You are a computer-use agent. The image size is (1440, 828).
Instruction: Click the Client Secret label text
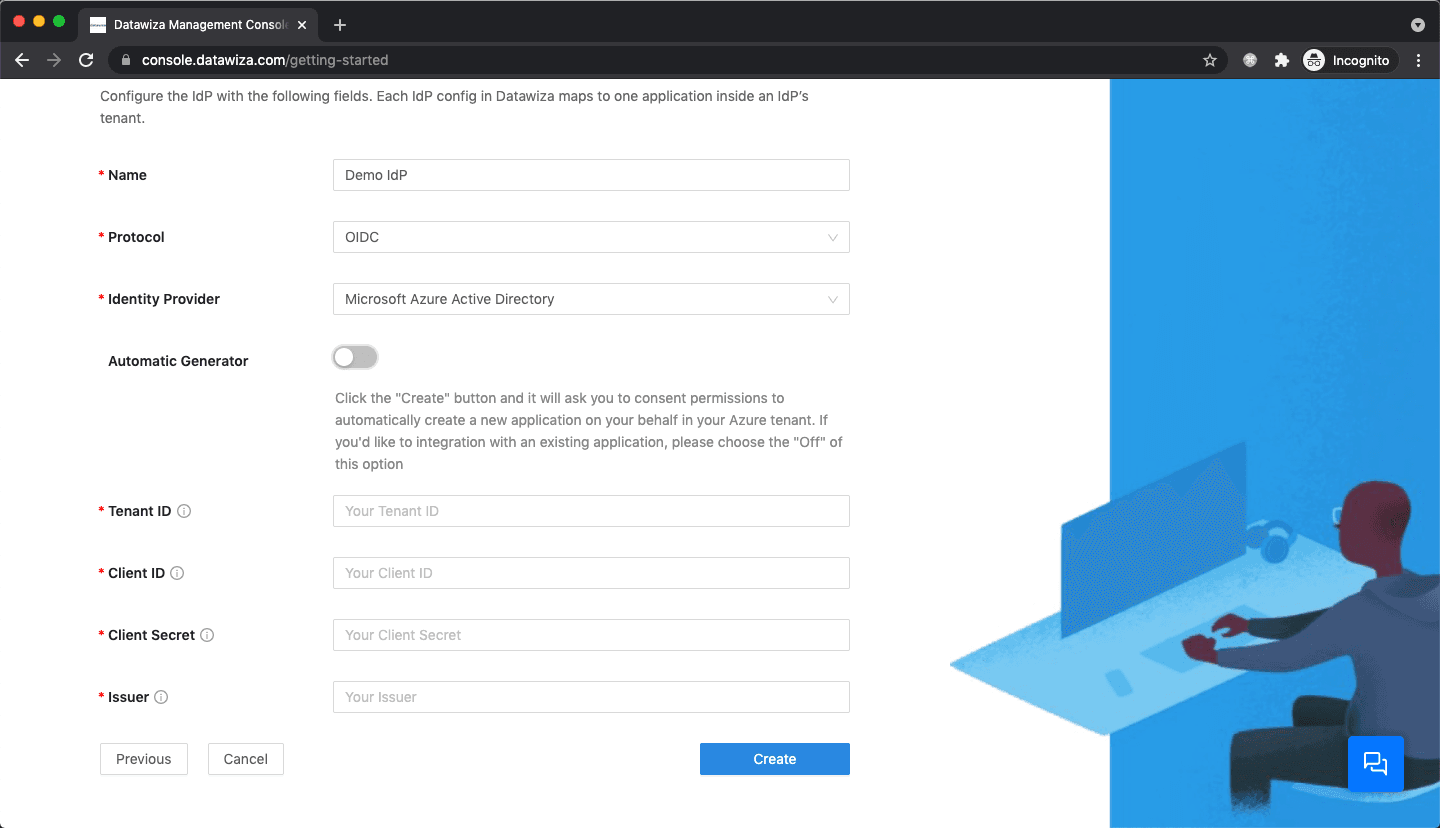click(151, 635)
